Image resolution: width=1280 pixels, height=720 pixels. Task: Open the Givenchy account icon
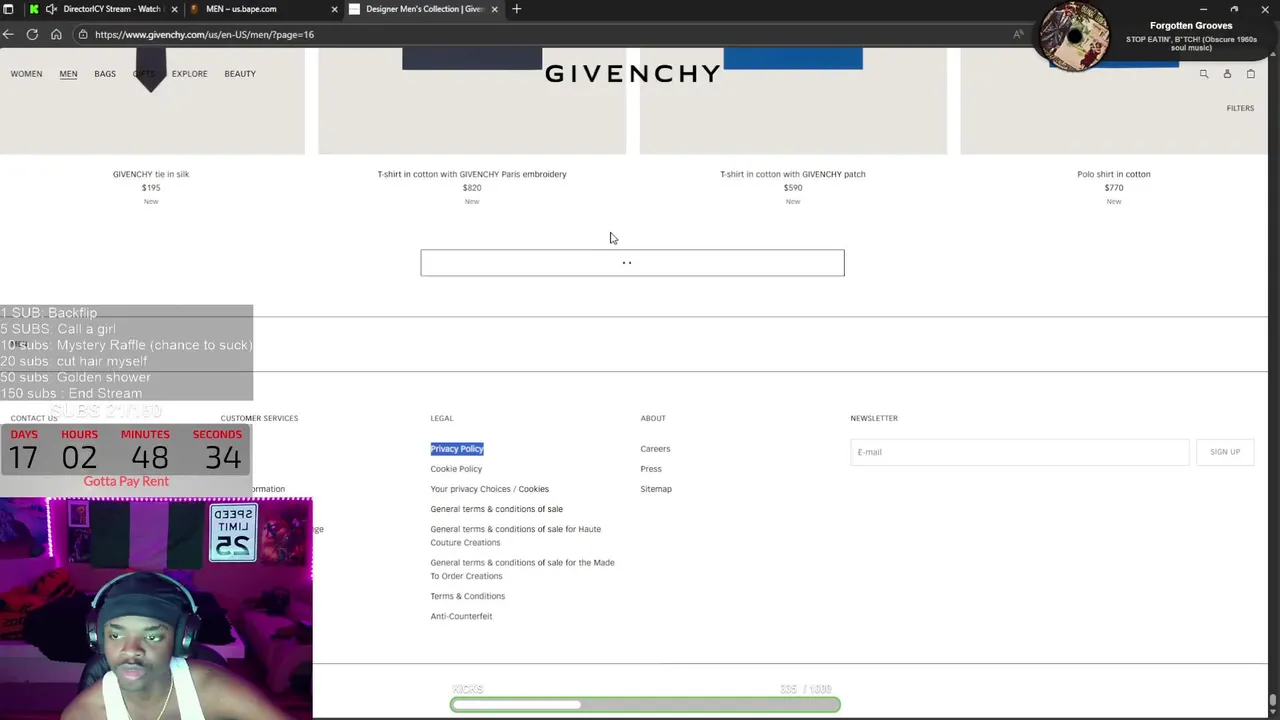click(1227, 74)
